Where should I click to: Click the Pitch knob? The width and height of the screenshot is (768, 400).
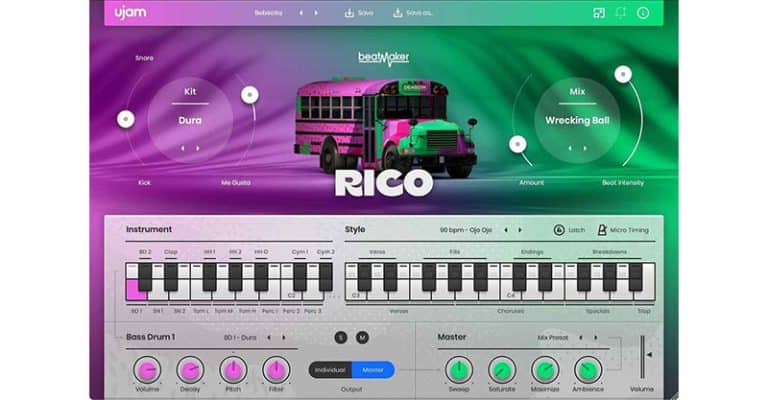[x=233, y=370]
